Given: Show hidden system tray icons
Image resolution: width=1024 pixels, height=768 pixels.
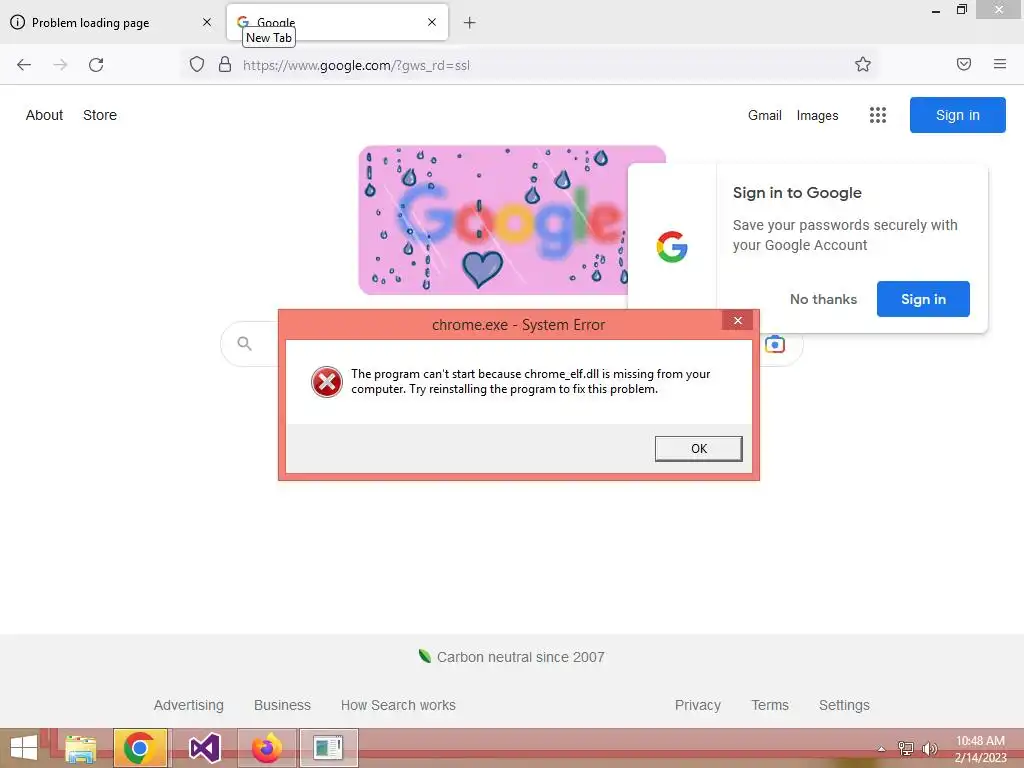Looking at the screenshot, I should click(x=881, y=749).
